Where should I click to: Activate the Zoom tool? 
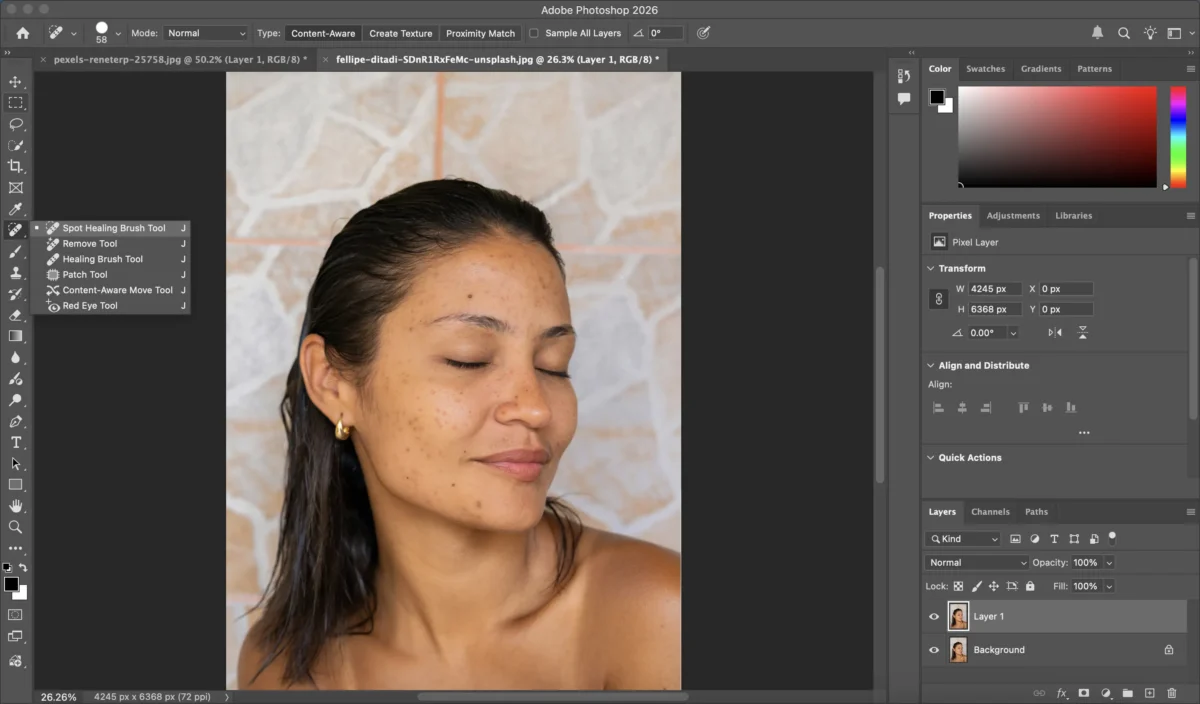pos(15,527)
